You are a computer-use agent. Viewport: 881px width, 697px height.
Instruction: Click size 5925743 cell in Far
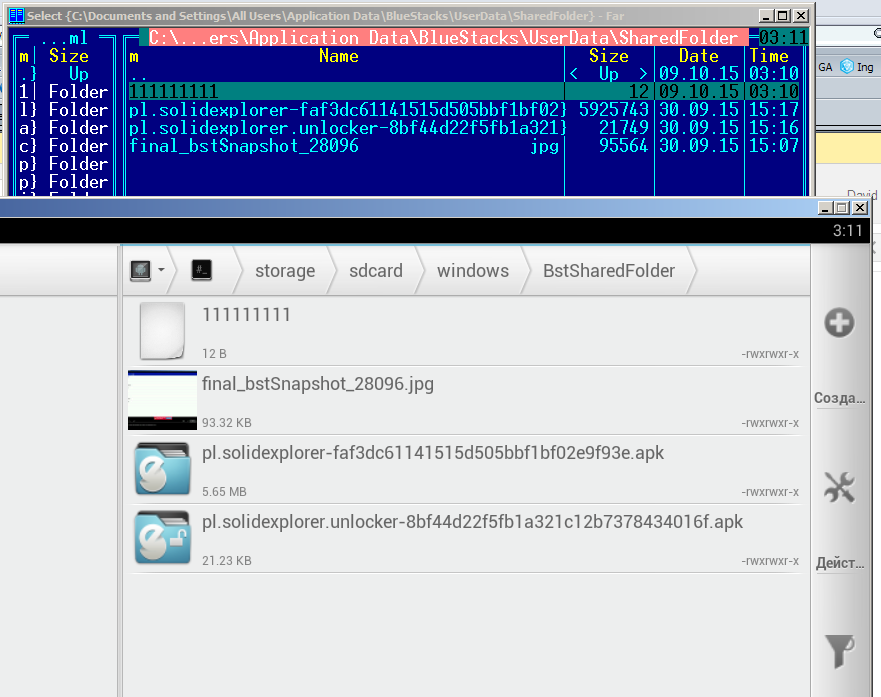(614, 110)
